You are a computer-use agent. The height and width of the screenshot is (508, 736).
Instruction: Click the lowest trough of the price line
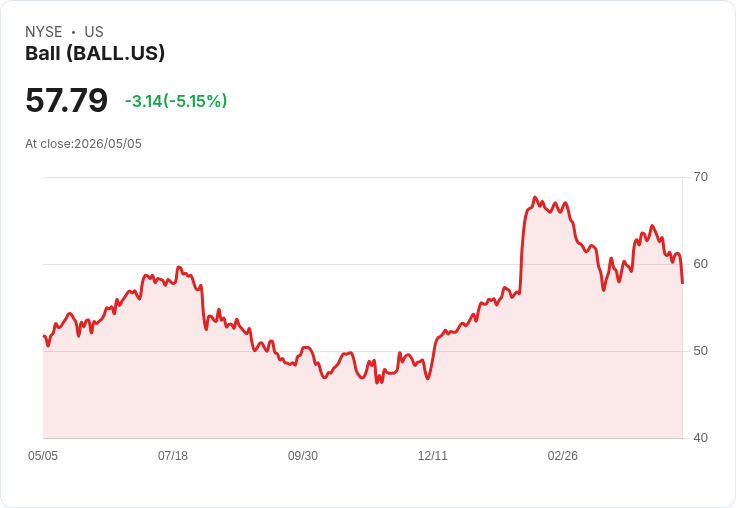coord(377,383)
